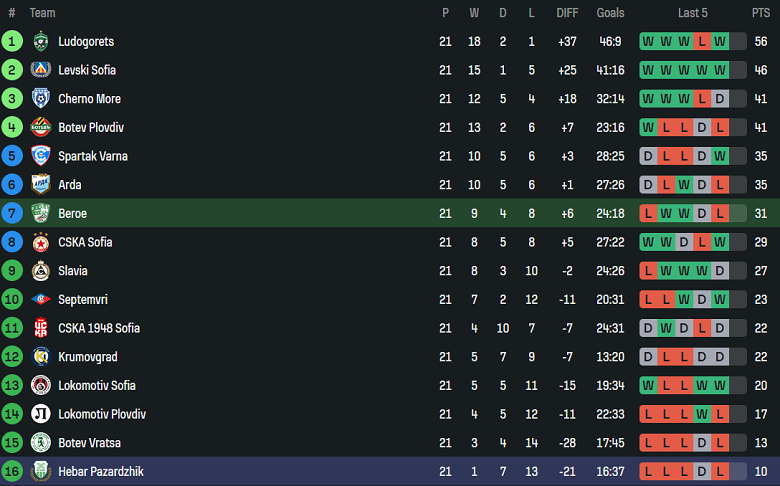The width and height of the screenshot is (780, 486).
Task: Click the Levski Sofia club crest
Action: [x=41, y=70]
